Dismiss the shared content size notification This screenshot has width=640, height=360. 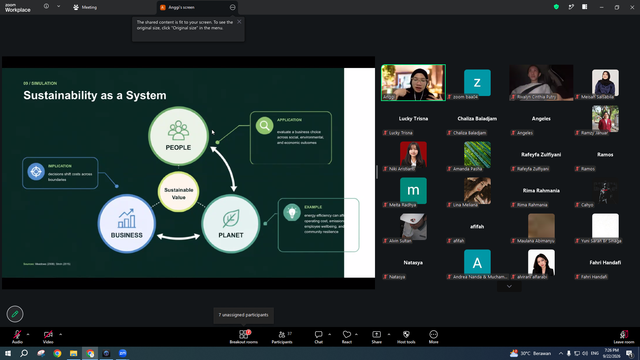coord(239,22)
